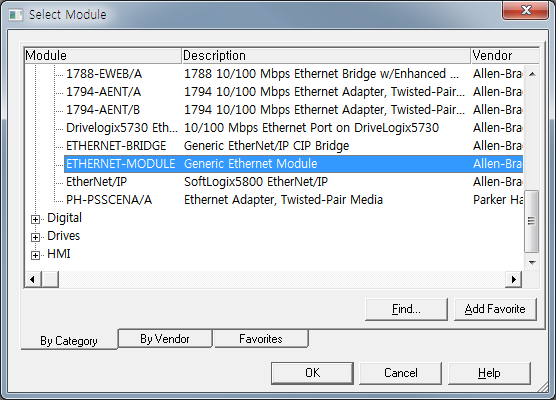This screenshot has height=400, width=556.
Task: Switch to the By Vendor tab
Action: (x=165, y=339)
